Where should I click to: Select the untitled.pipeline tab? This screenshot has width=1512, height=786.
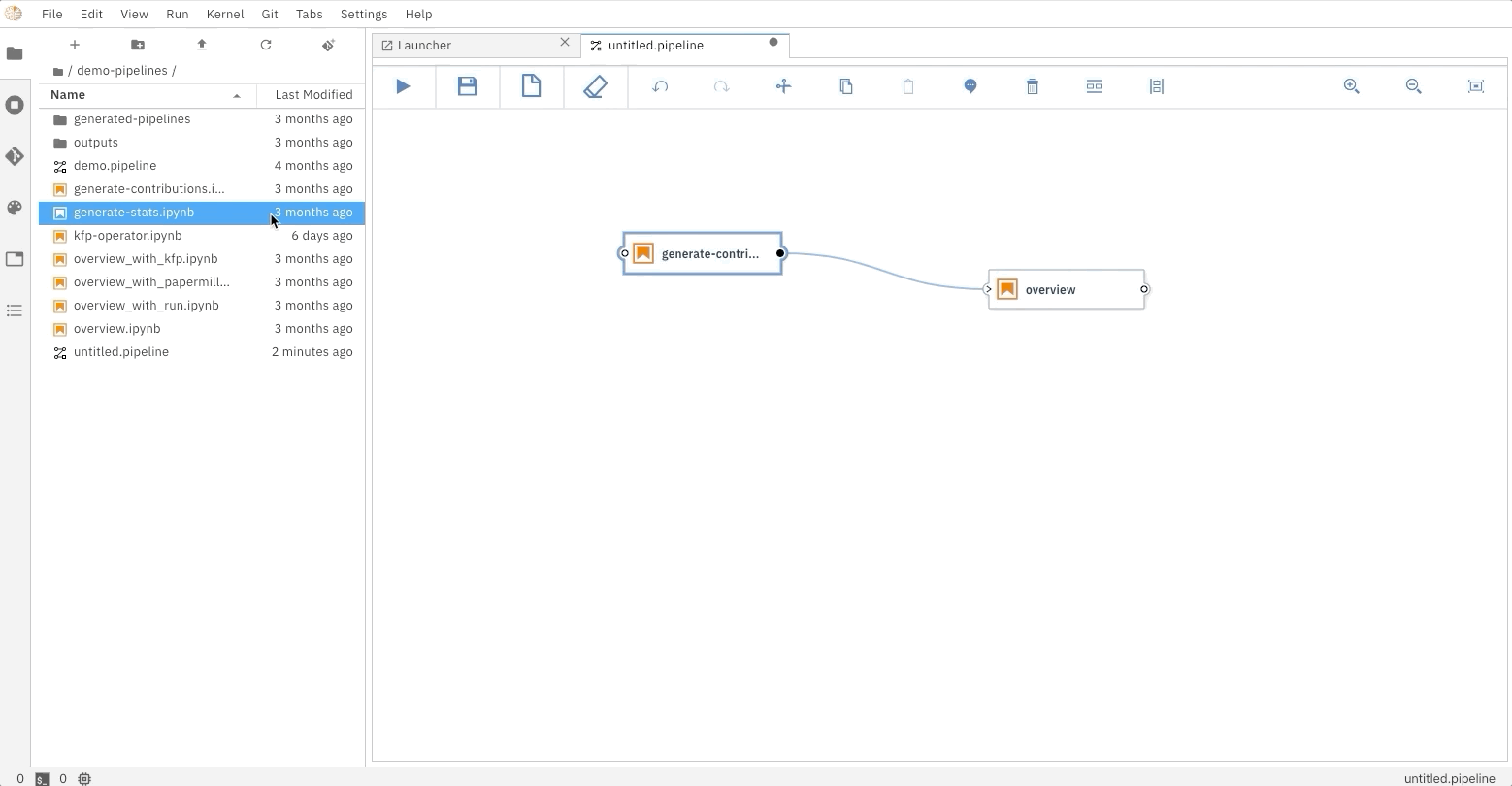tap(685, 45)
